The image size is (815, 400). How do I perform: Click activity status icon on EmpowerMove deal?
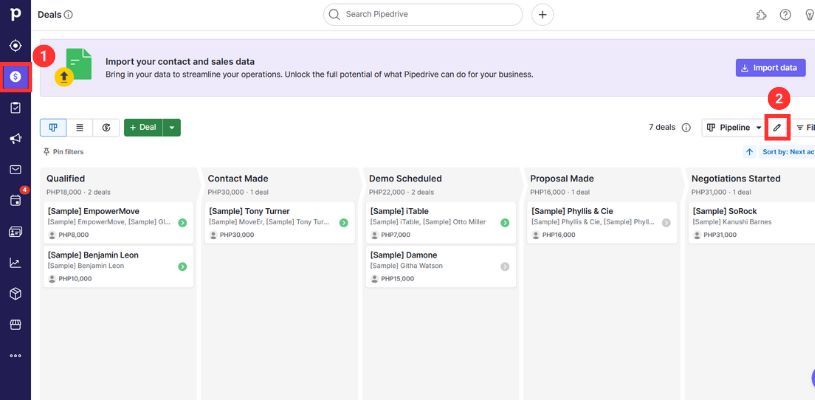point(182,223)
